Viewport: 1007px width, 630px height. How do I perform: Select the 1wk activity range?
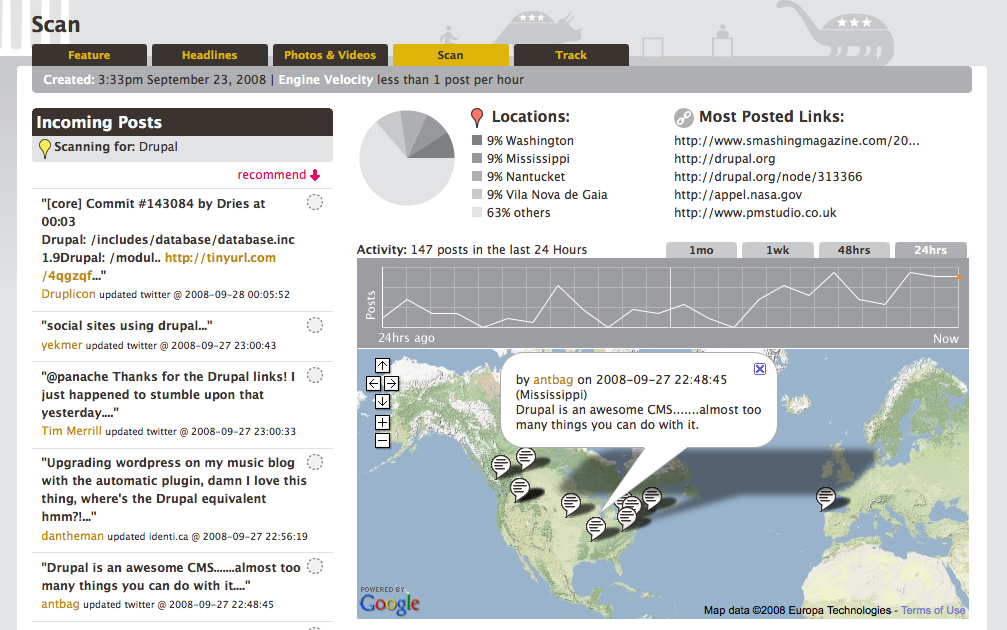pyautogui.click(x=777, y=250)
